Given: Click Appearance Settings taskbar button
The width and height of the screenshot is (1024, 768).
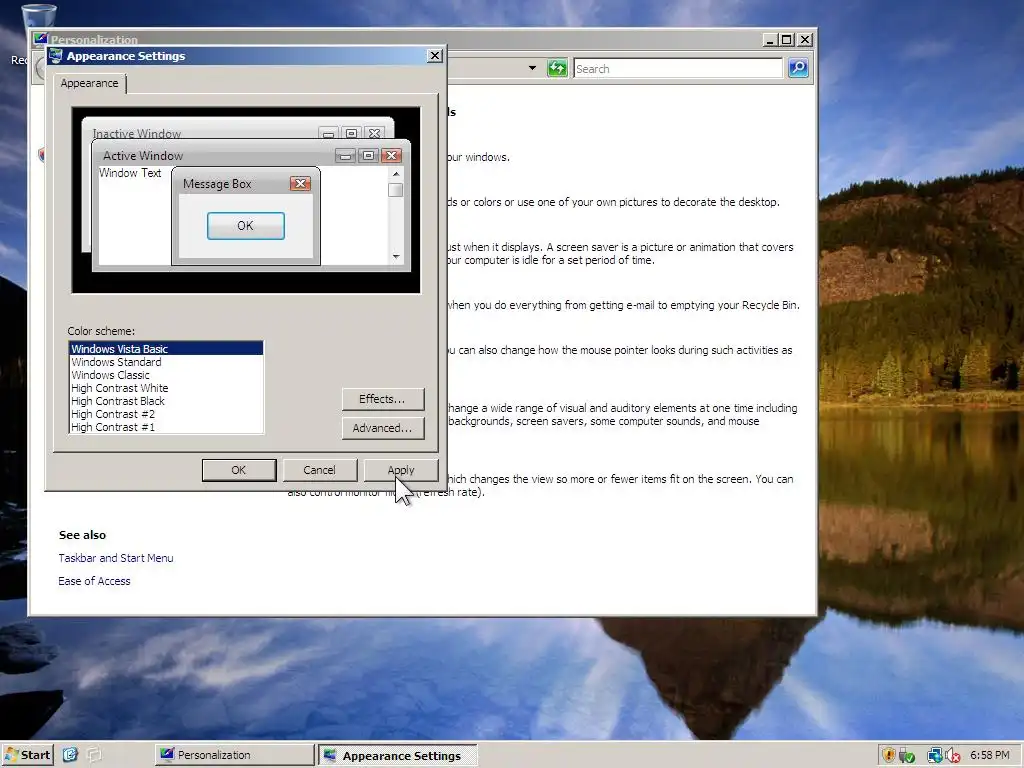Looking at the screenshot, I should pyautogui.click(x=398, y=756).
